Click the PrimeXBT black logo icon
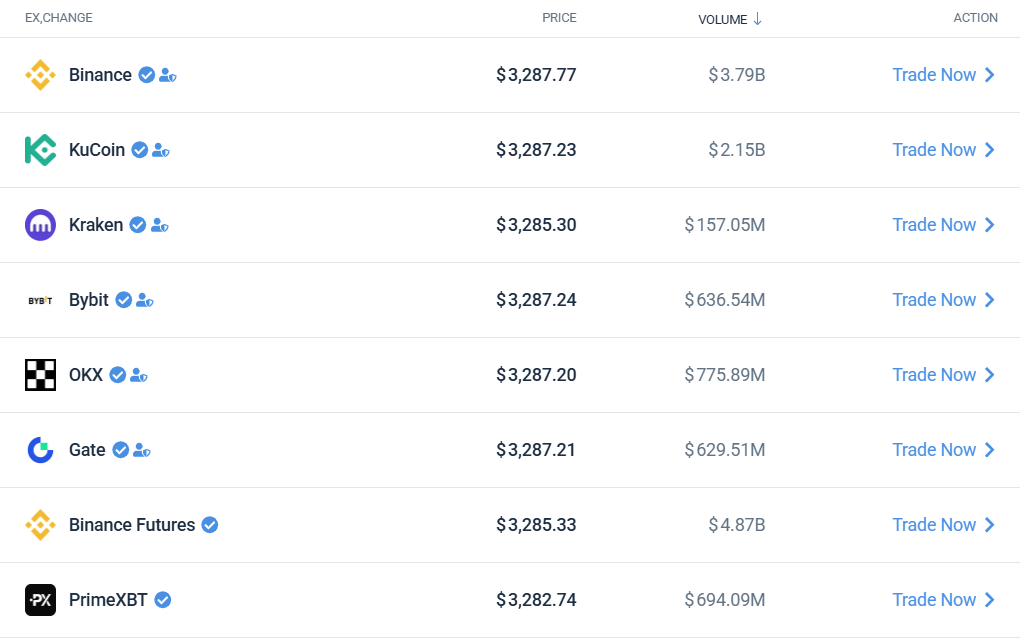 coord(40,600)
